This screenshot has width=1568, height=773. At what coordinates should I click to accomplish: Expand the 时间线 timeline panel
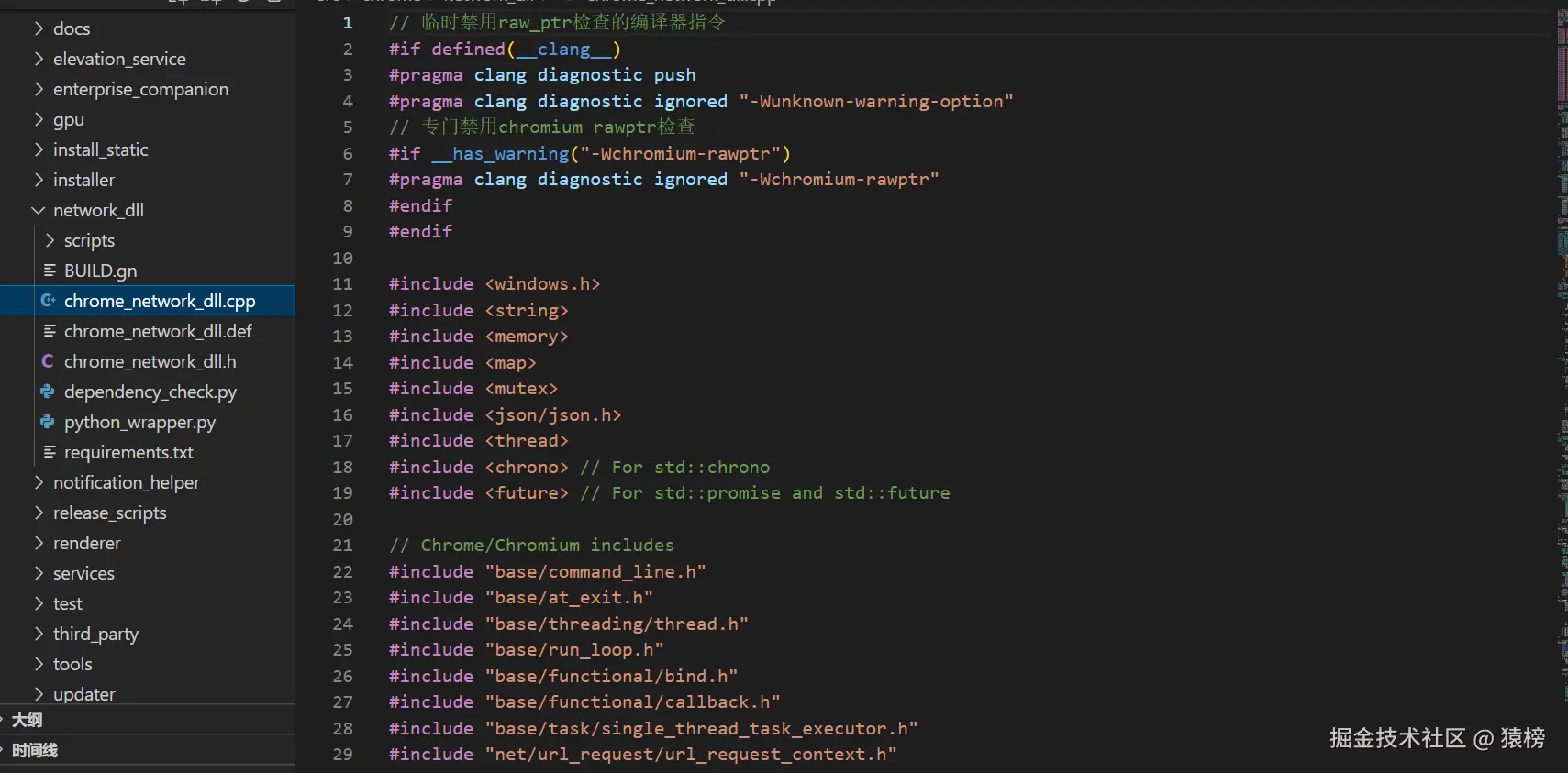click(x=148, y=750)
